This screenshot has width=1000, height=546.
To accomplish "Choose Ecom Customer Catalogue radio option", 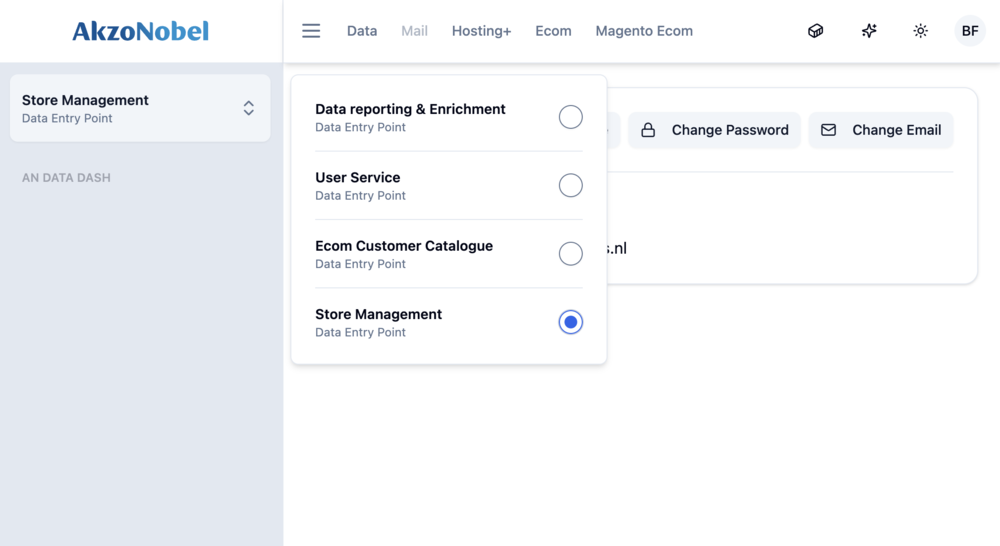I will pos(570,254).
